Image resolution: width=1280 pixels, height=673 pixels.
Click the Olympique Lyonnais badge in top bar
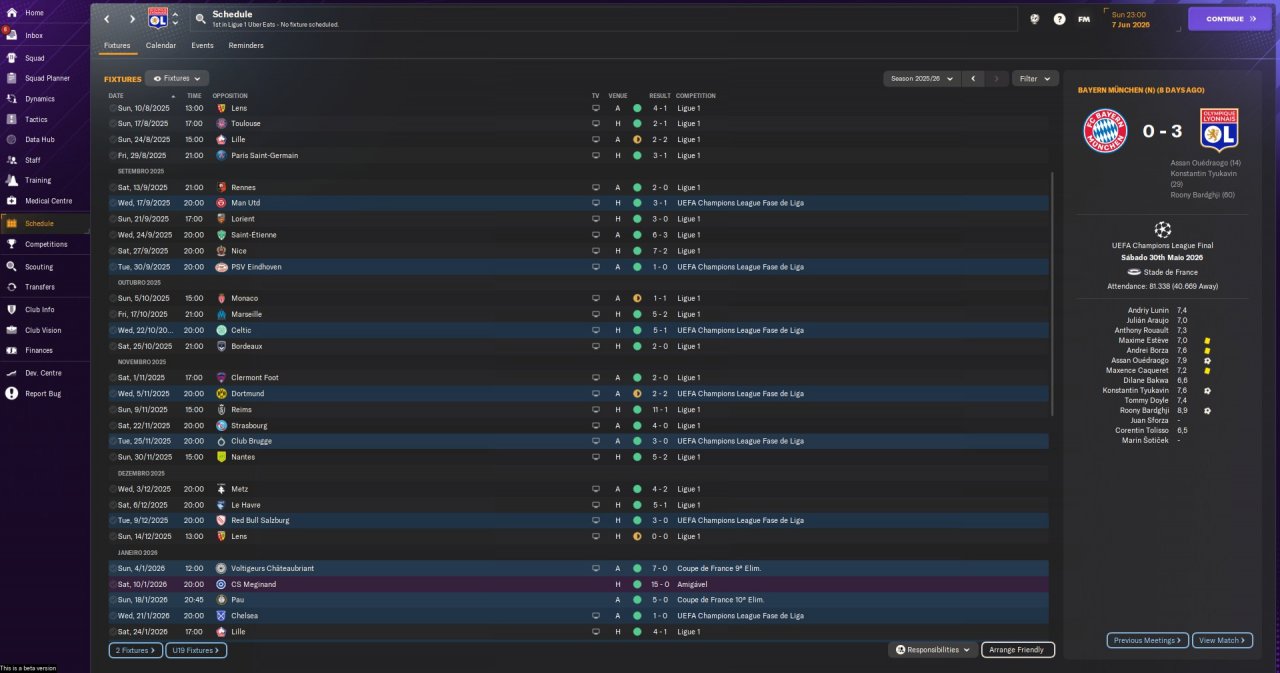157,18
